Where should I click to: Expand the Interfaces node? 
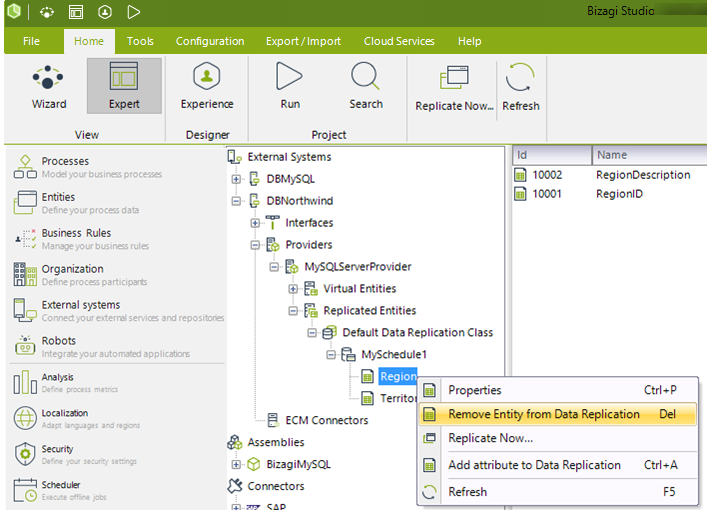[255, 223]
